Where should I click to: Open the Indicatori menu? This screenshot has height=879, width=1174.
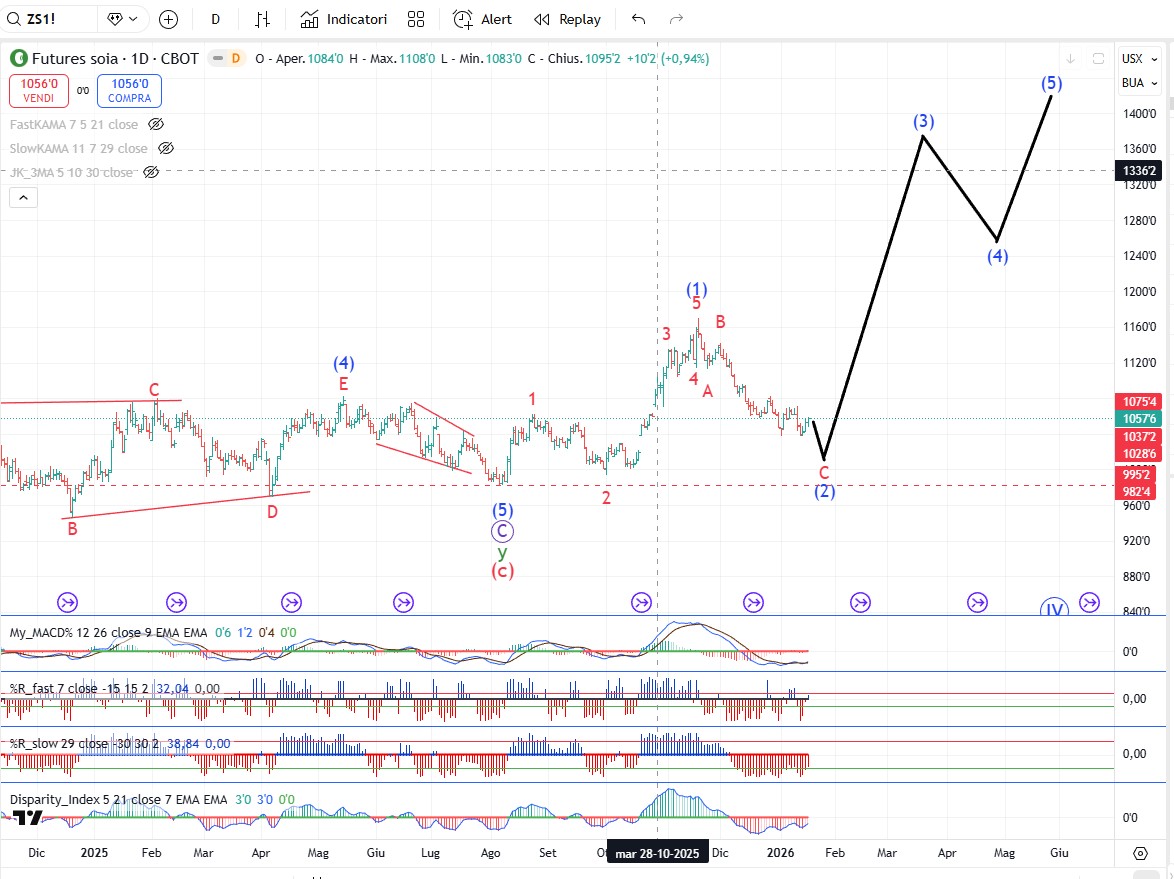(x=344, y=19)
